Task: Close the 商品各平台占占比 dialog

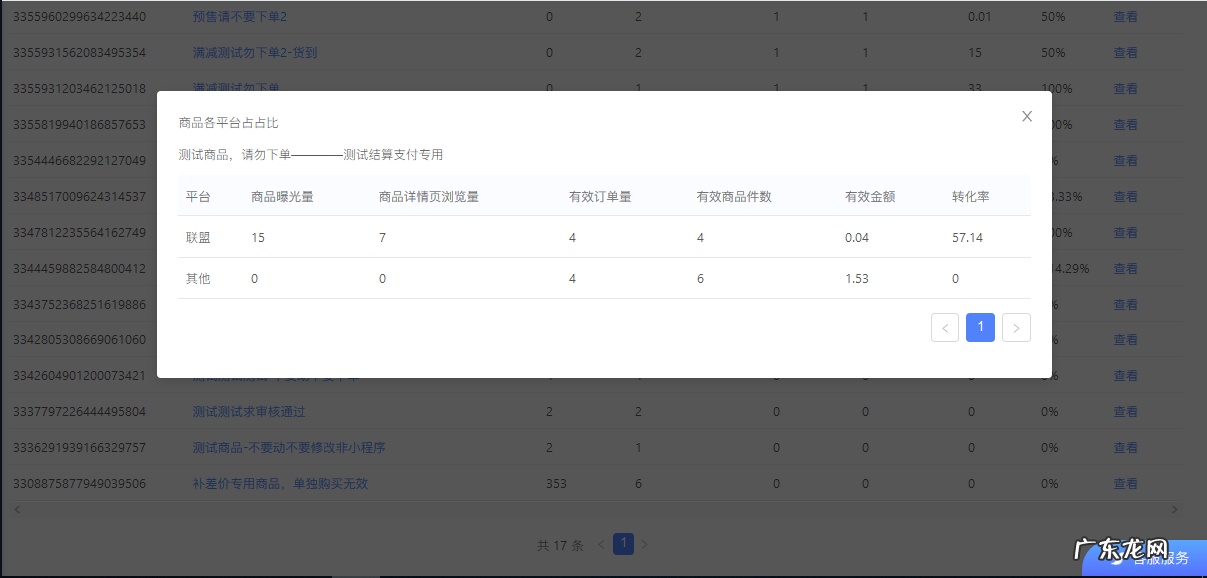Action: (1026, 116)
